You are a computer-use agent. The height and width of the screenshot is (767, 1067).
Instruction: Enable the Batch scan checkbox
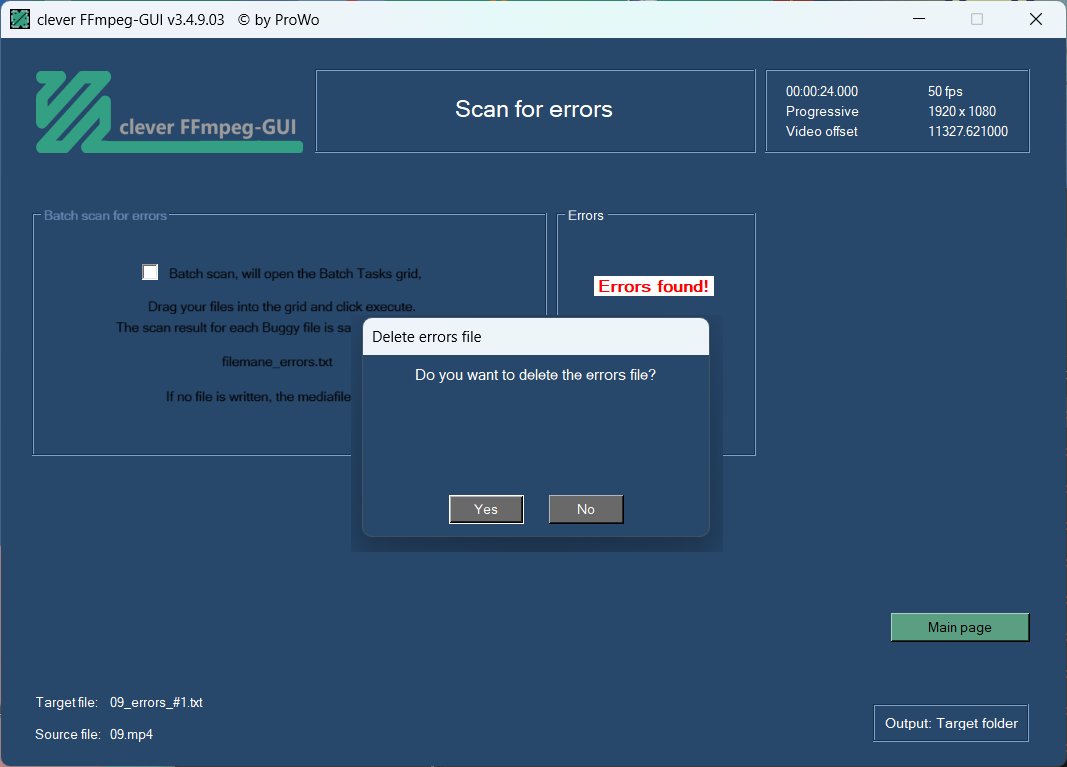[150, 272]
